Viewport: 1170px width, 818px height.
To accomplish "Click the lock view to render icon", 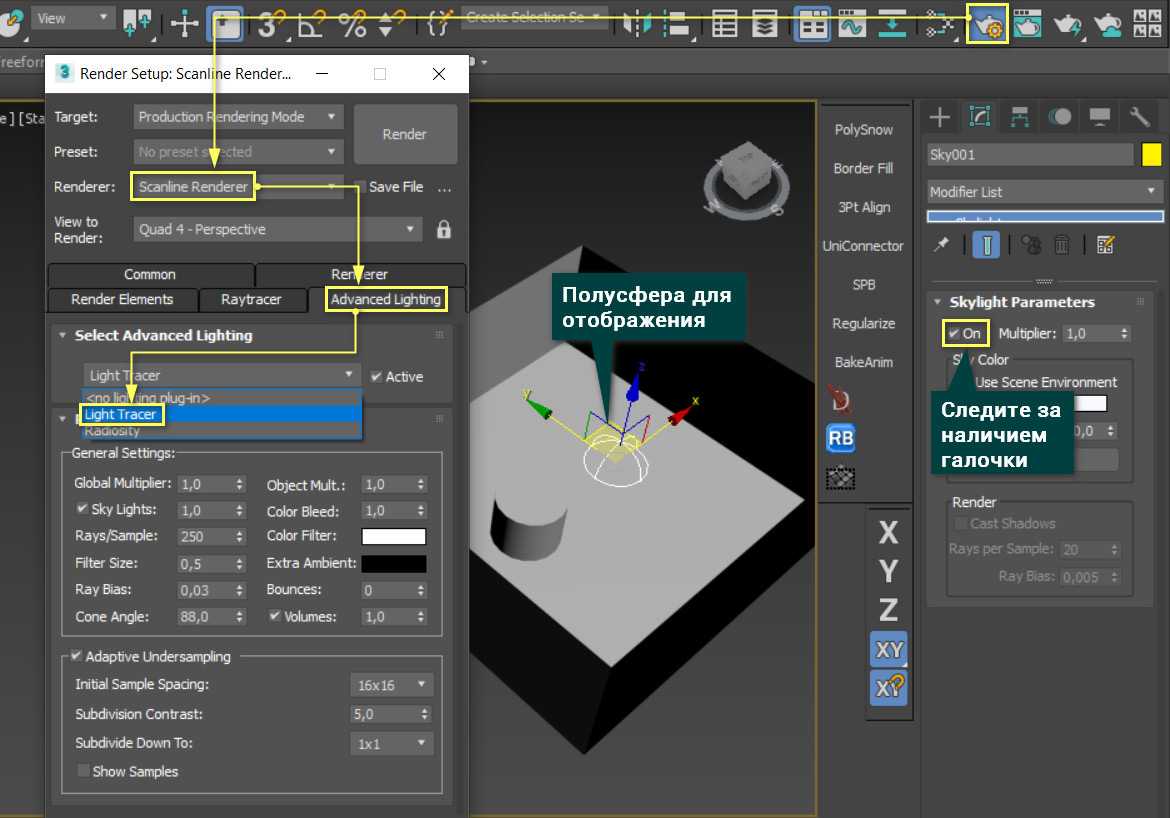I will [x=444, y=229].
